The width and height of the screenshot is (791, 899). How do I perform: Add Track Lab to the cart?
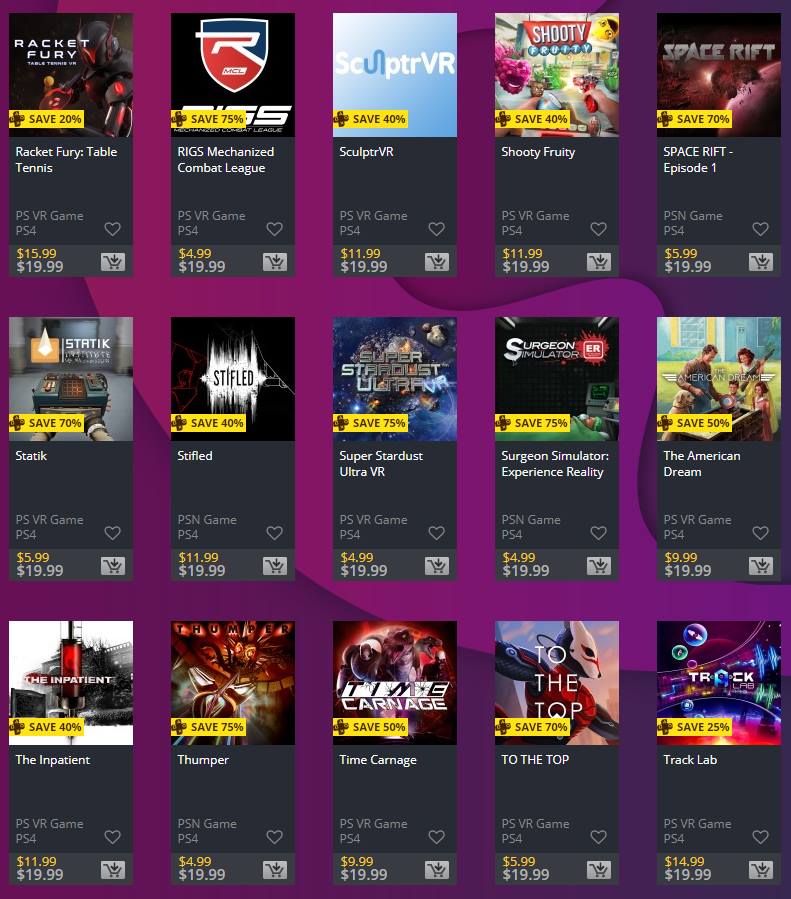761,870
